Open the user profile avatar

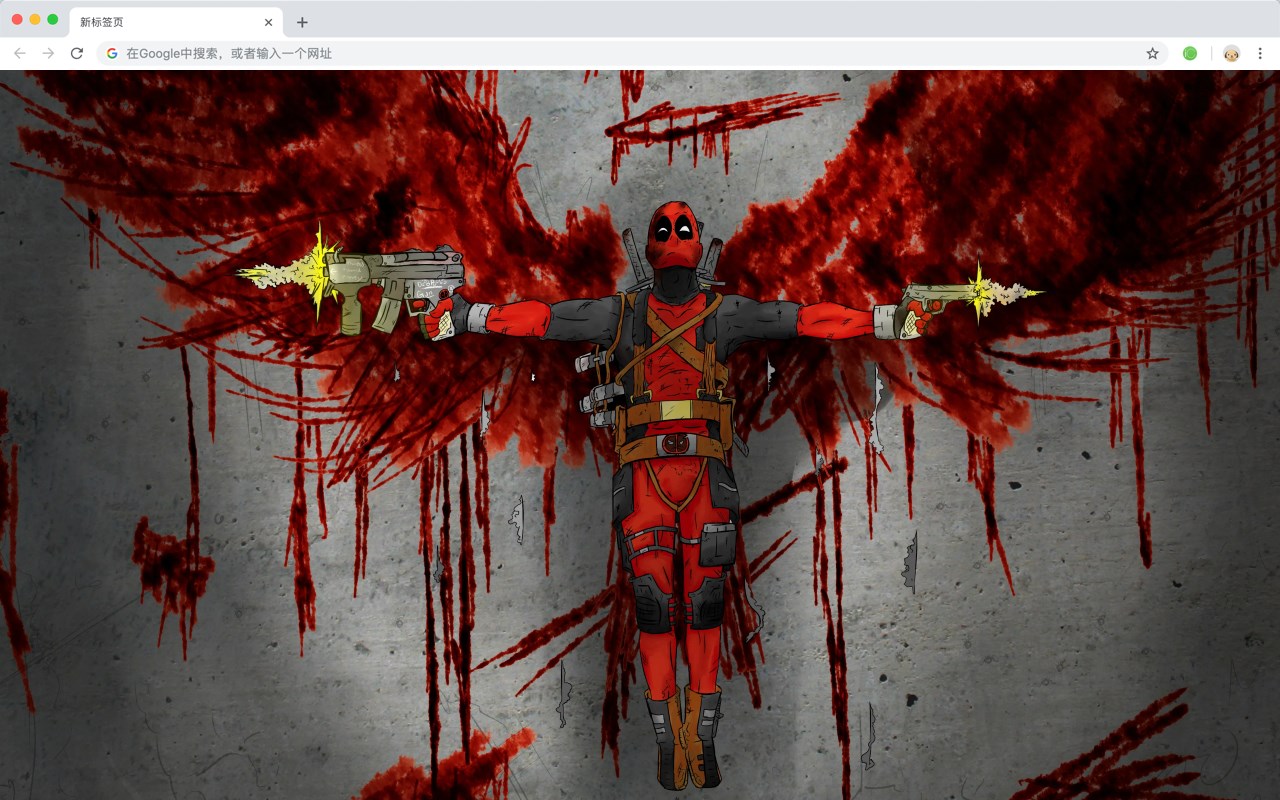(1231, 53)
